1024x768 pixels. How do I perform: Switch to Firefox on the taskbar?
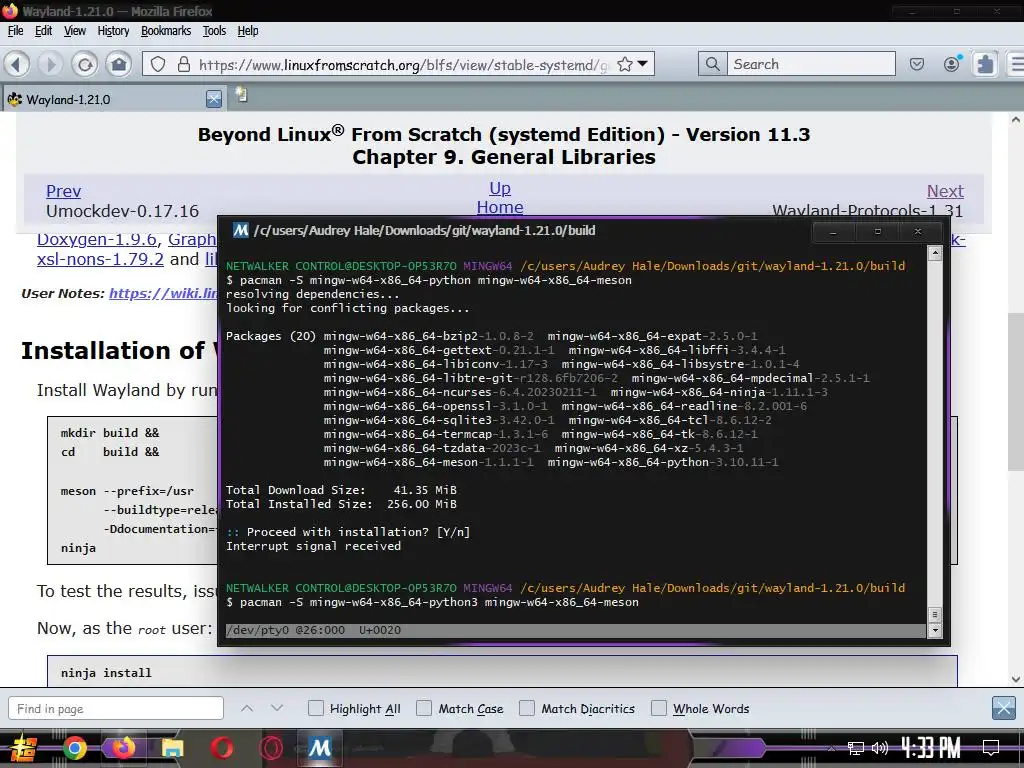pos(123,748)
